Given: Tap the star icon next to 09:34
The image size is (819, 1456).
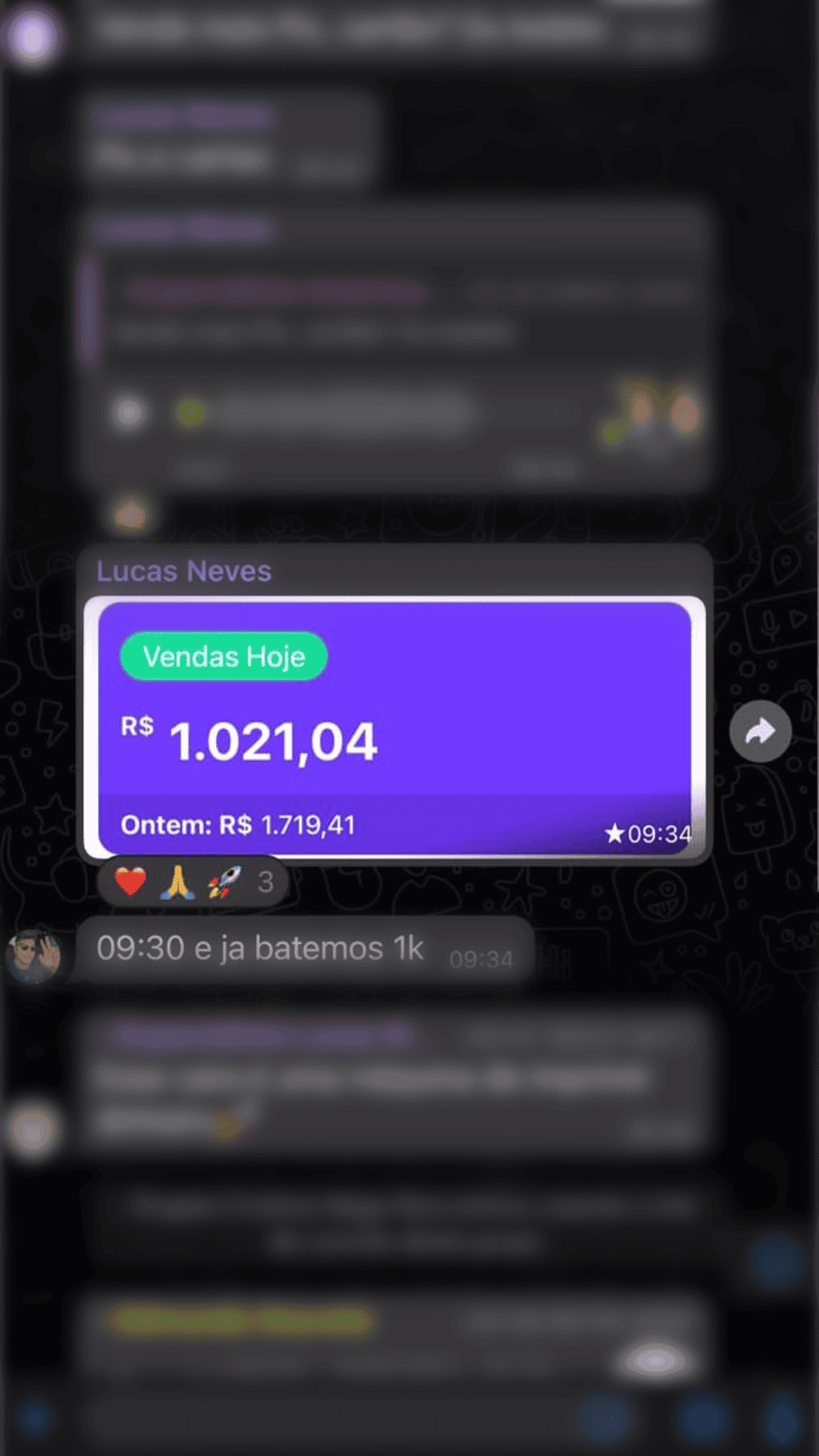Looking at the screenshot, I should click(x=614, y=834).
